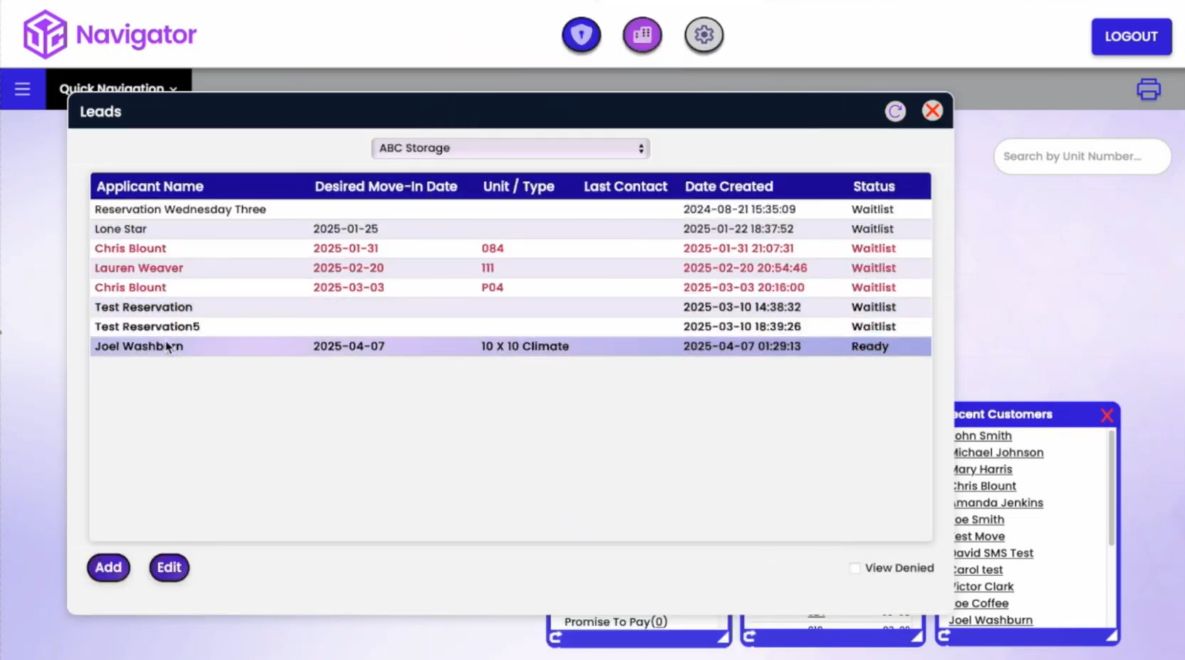Expand the Quick Navigation menu
The image size is (1185, 660).
(119, 88)
